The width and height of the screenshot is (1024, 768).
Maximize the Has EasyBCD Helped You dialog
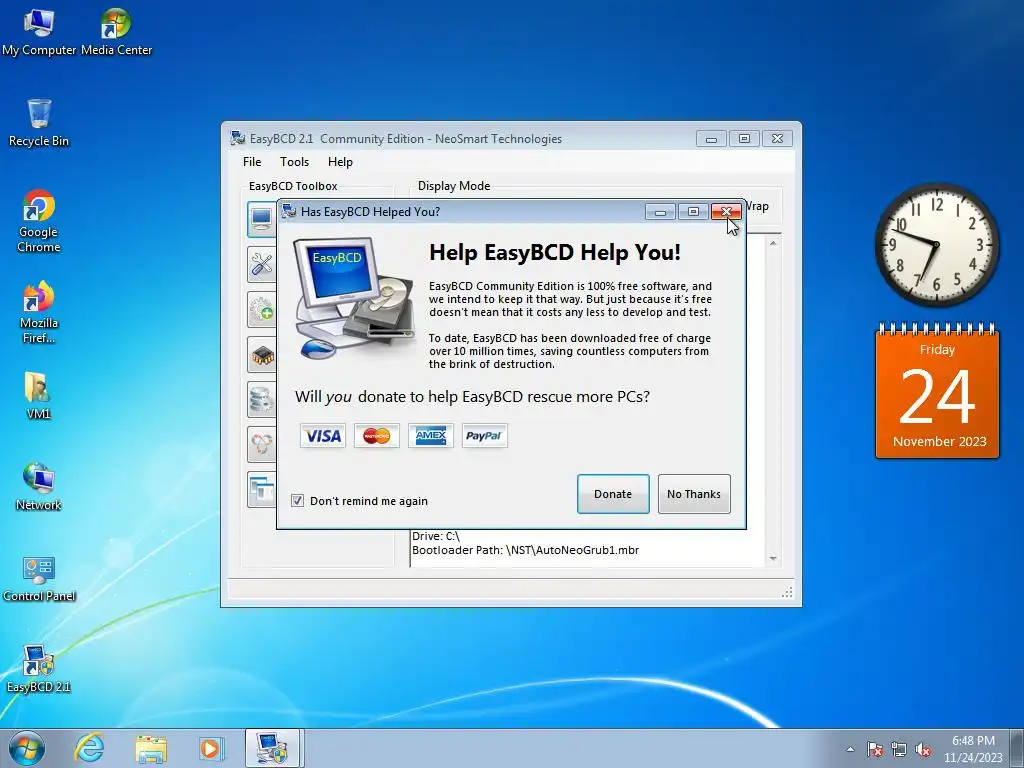693,212
